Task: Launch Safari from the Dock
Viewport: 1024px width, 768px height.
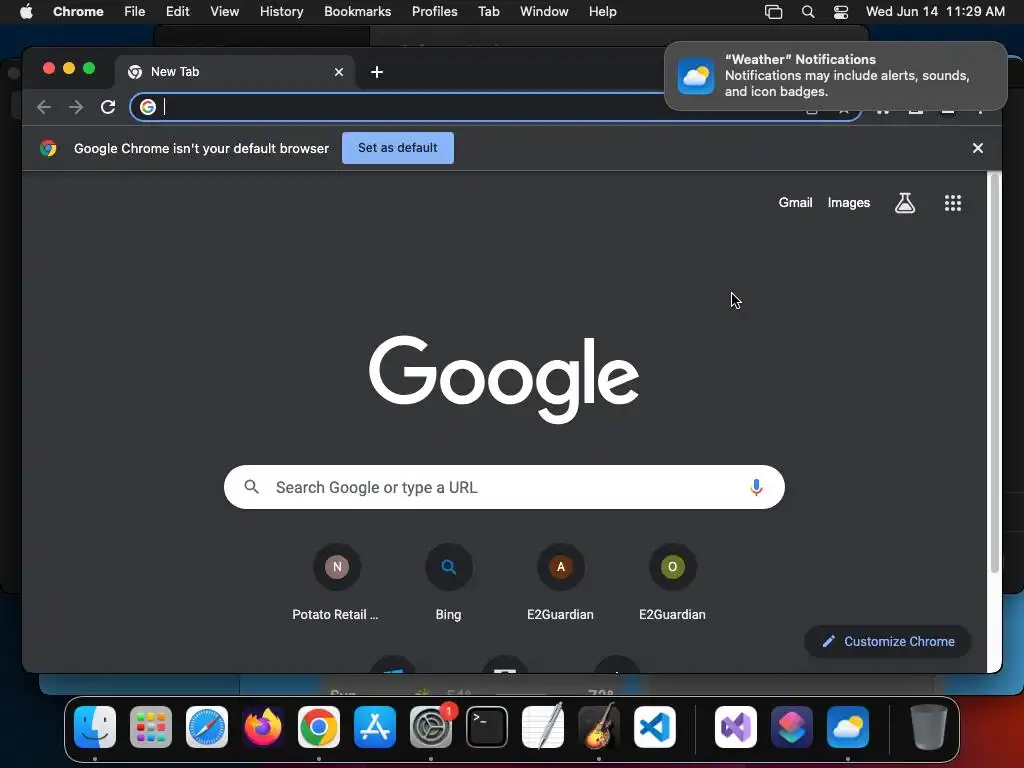Action: tap(207, 727)
